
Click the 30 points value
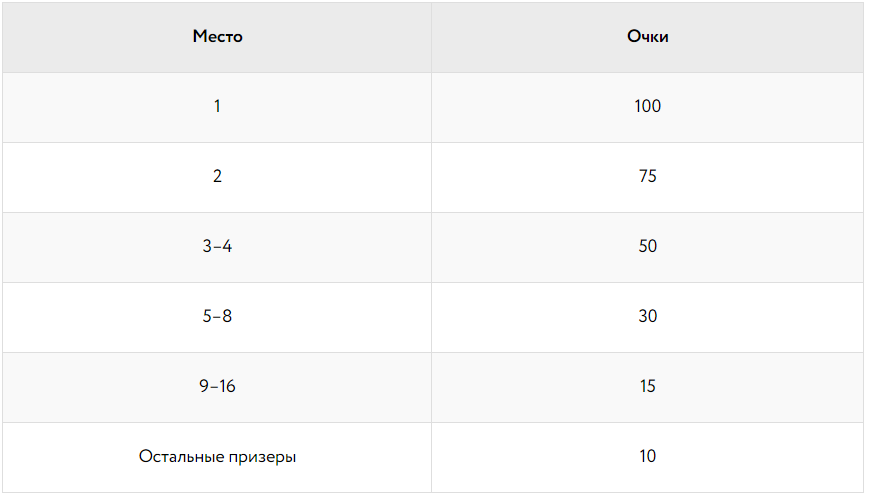point(647,316)
